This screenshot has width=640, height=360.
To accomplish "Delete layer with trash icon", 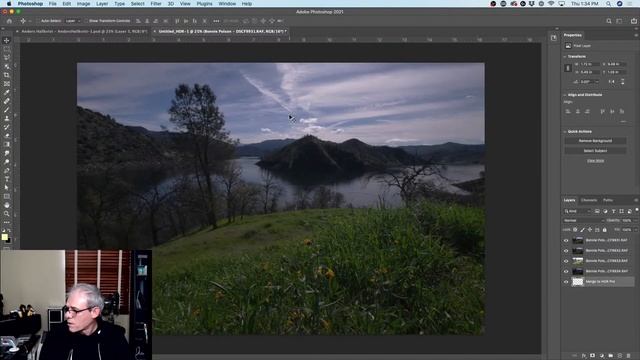I will [629, 356].
